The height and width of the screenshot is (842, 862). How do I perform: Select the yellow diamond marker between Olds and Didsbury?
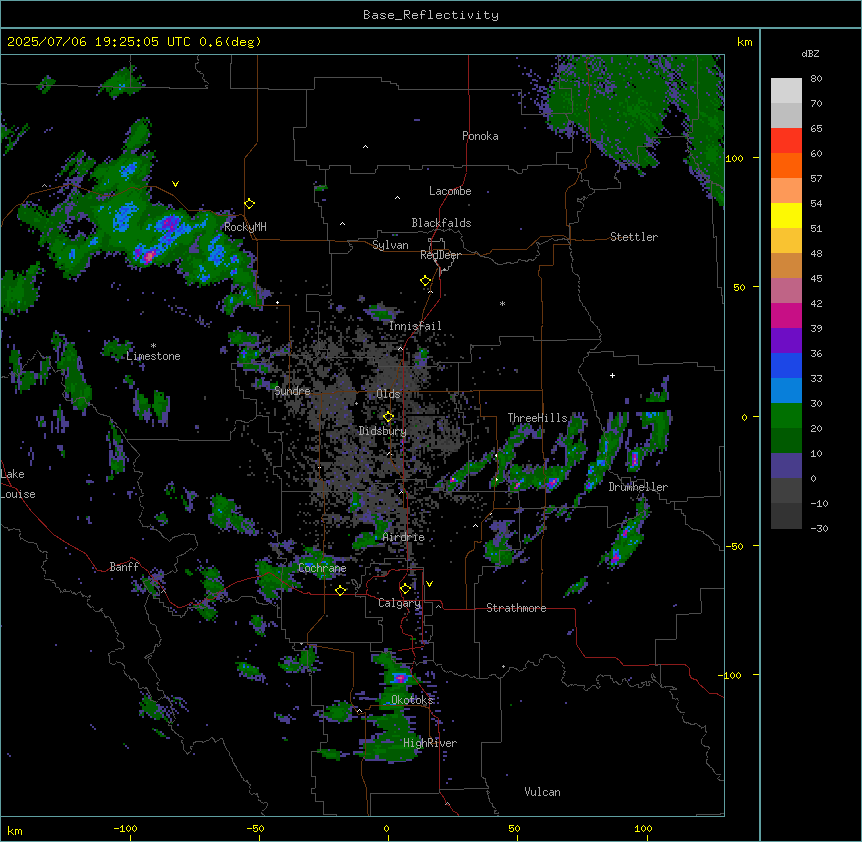388,417
